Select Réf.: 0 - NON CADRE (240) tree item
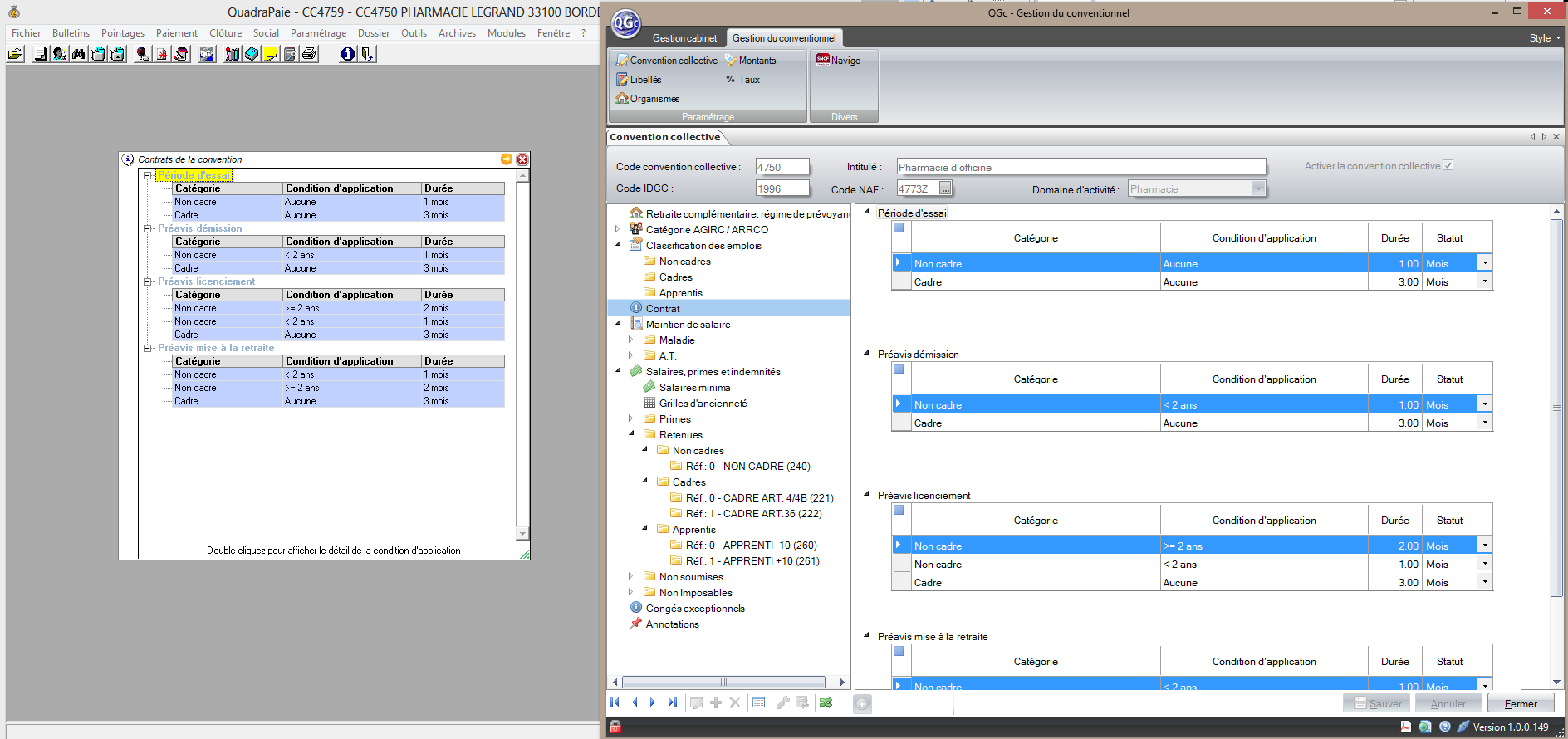Screen dimensions: 1568x739 (747, 466)
